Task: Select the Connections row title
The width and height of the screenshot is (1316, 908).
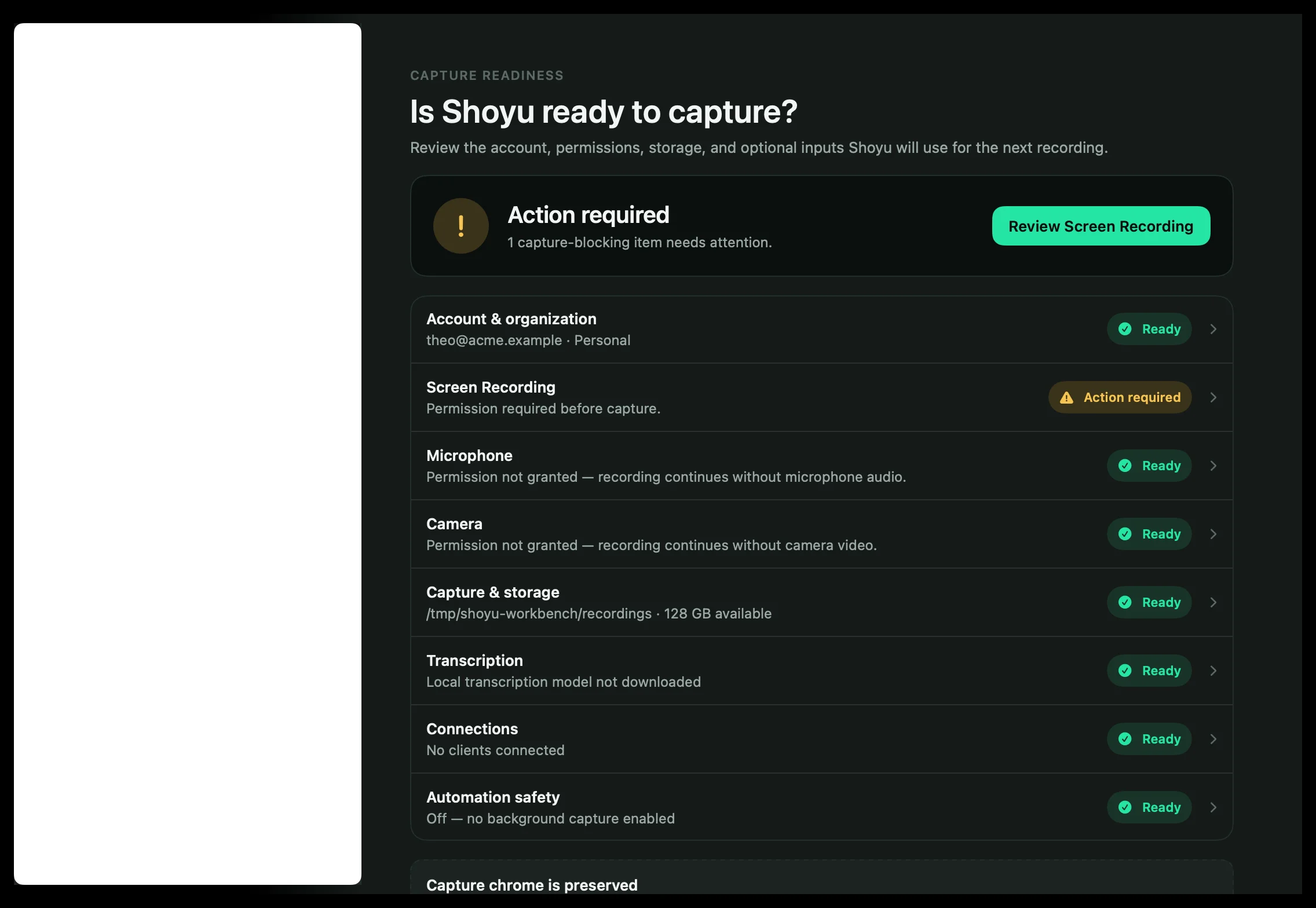Action: [472, 729]
